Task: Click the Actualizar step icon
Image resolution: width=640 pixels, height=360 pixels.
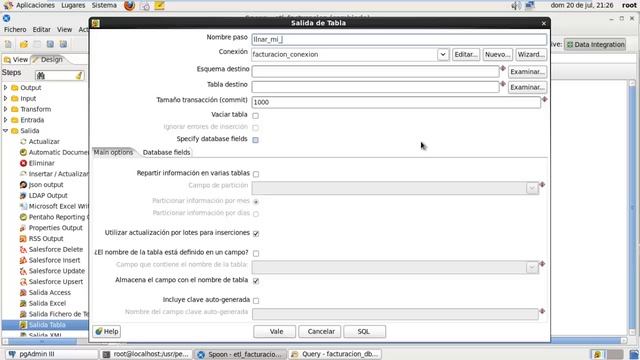Action: (x=23, y=142)
